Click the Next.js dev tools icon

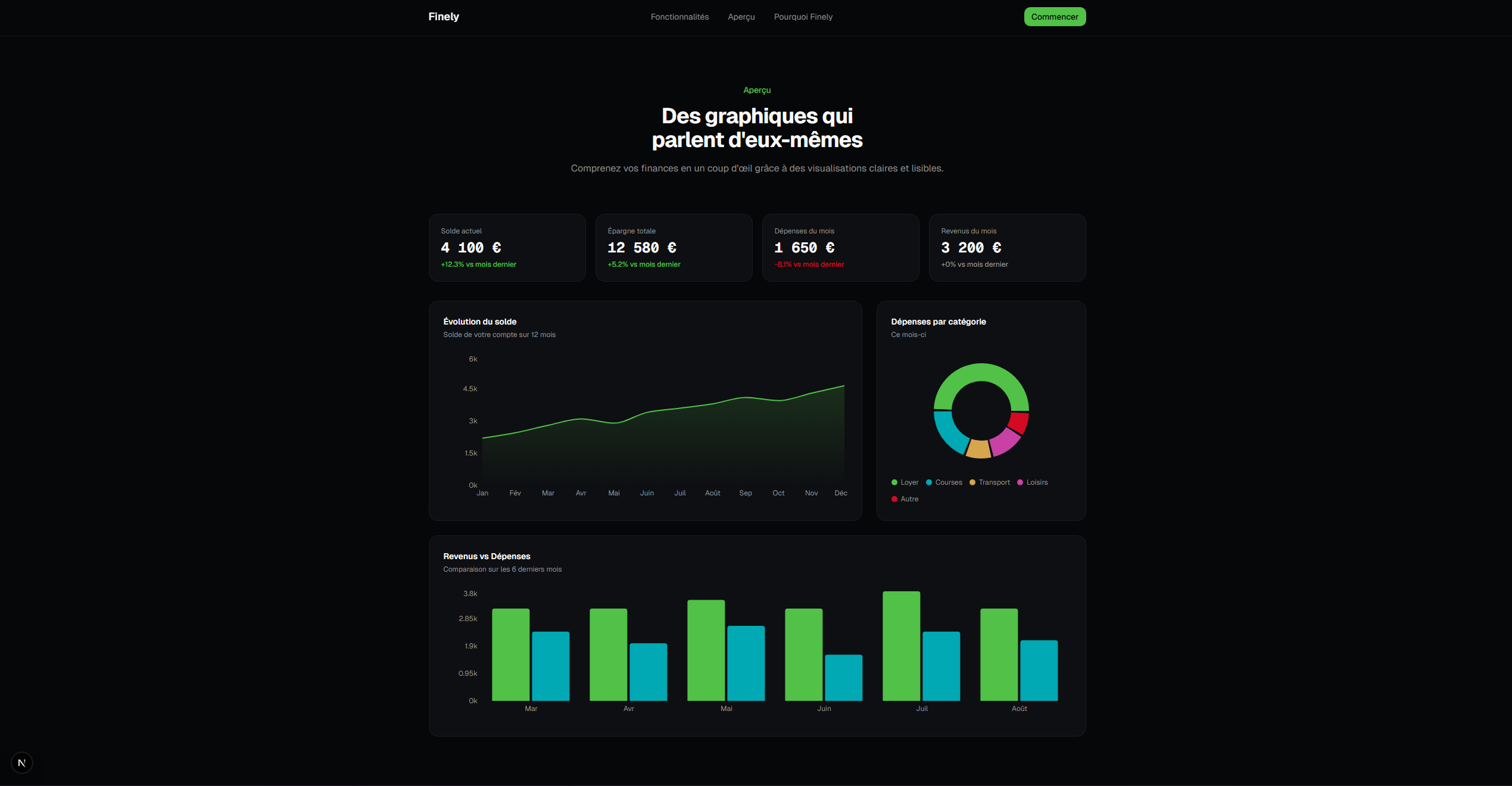(22, 763)
